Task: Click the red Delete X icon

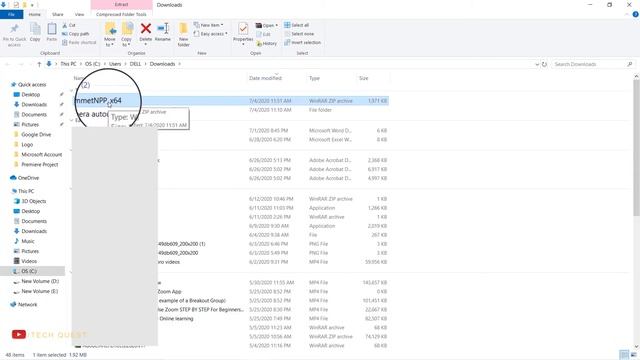Action: [146, 29]
